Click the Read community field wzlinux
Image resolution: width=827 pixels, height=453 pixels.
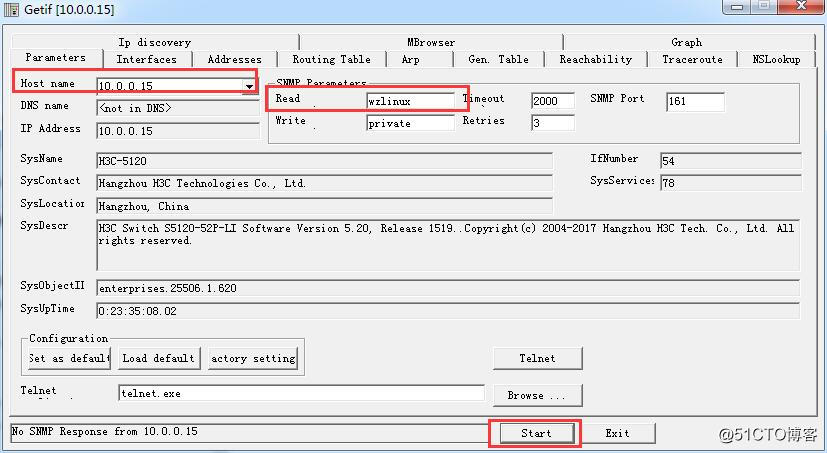point(410,101)
